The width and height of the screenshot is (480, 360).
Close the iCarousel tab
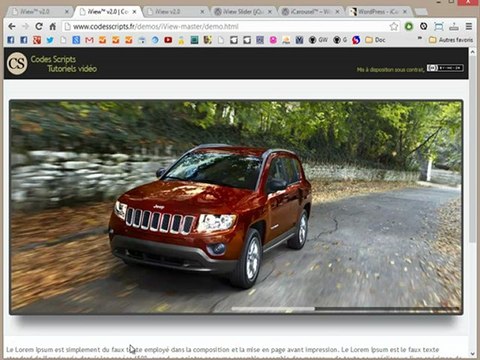pyautogui.click(x=337, y=12)
